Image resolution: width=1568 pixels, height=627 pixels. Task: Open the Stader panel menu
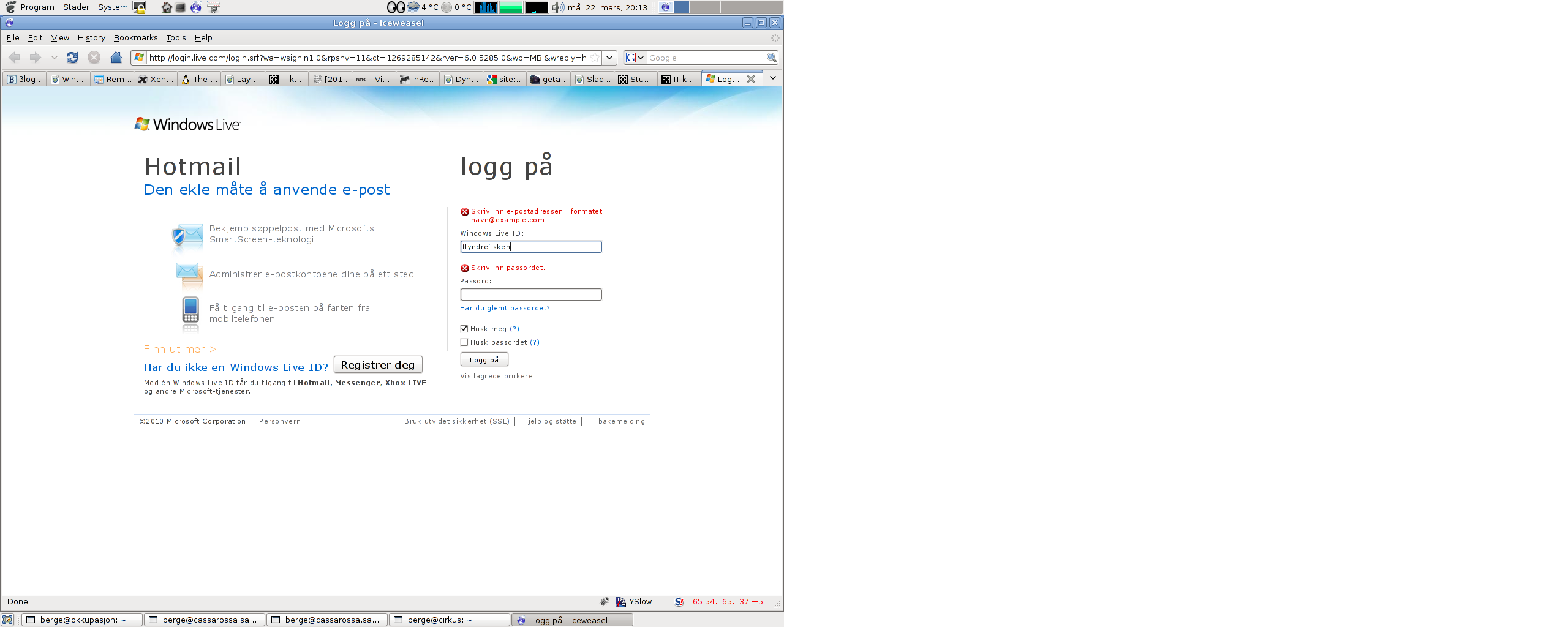pyautogui.click(x=76, y=7)
